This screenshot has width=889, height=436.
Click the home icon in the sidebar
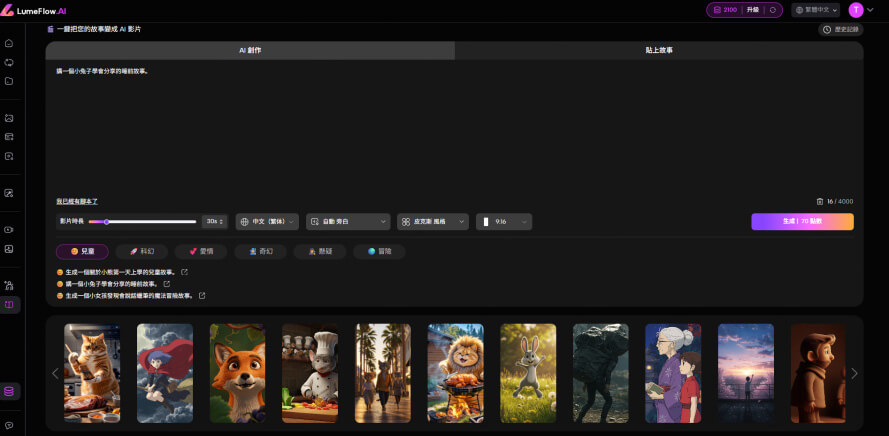pos(9,43)
